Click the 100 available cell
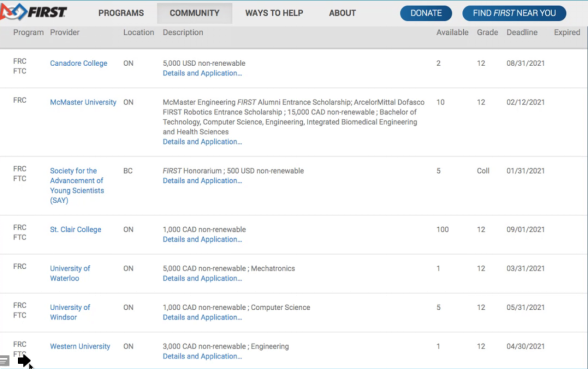The height and width of the screenshot is (369, 588). coord(442,229)
